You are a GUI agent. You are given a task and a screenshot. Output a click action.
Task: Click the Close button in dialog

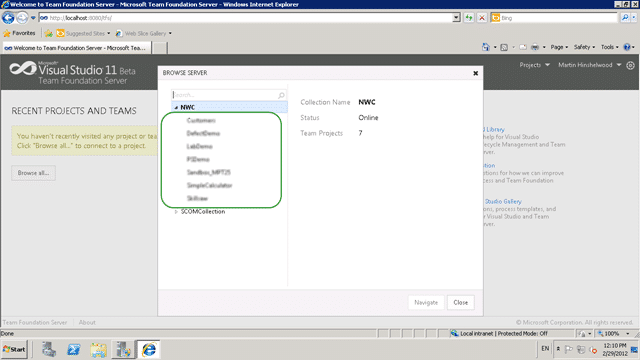click(460, 302)
